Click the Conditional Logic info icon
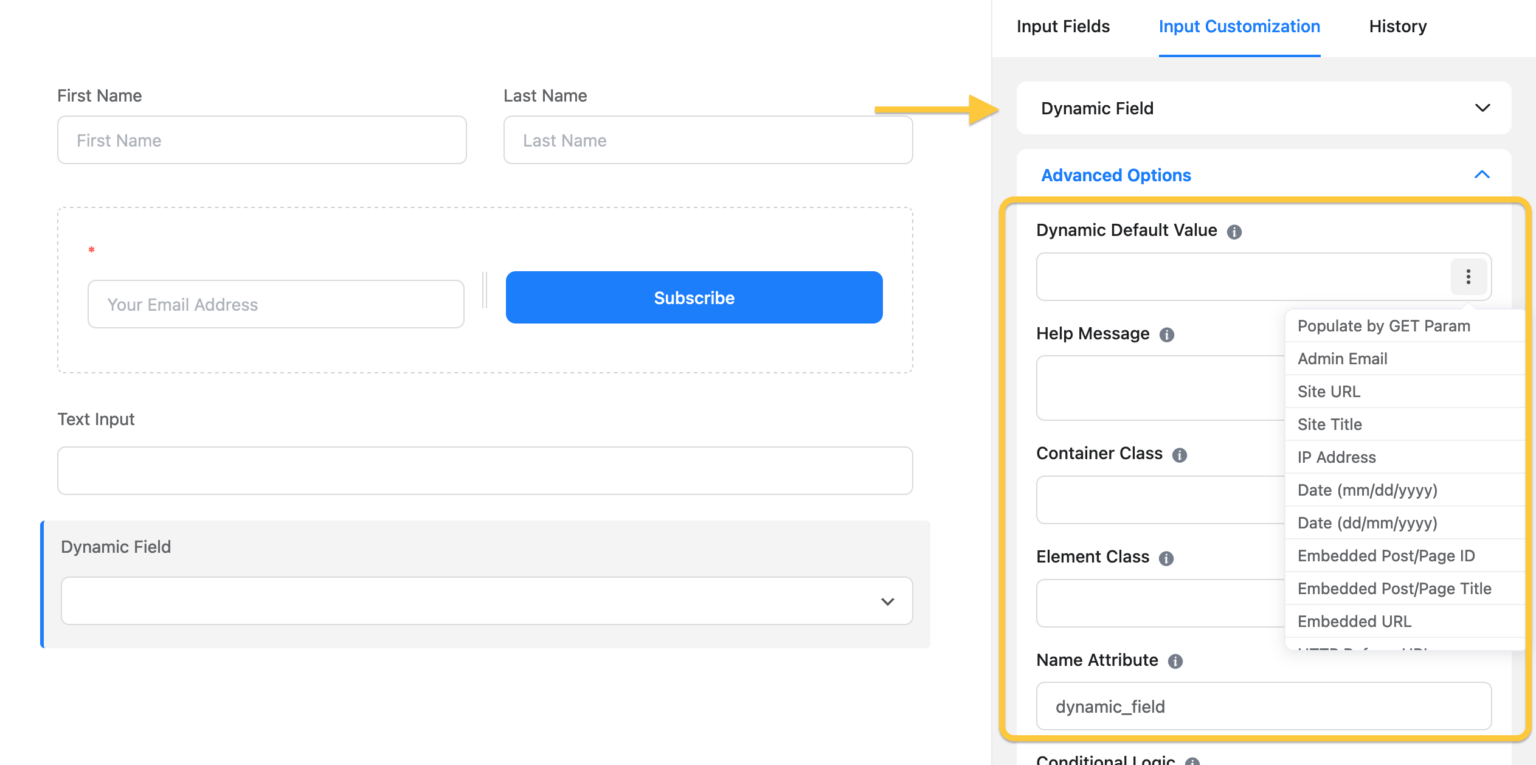Screen dimensions: 1536x765 pos(1192,760)
